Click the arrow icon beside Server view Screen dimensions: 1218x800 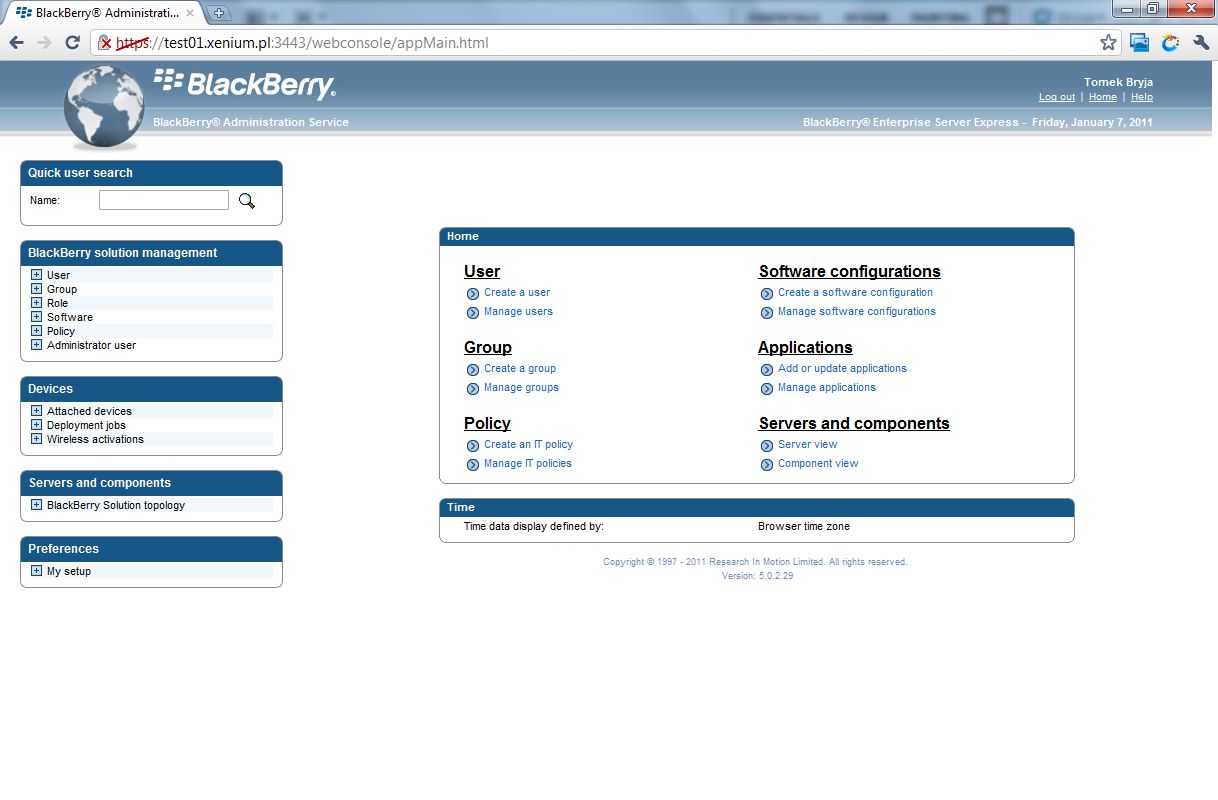pyautogui.click(x=767, y=445)
